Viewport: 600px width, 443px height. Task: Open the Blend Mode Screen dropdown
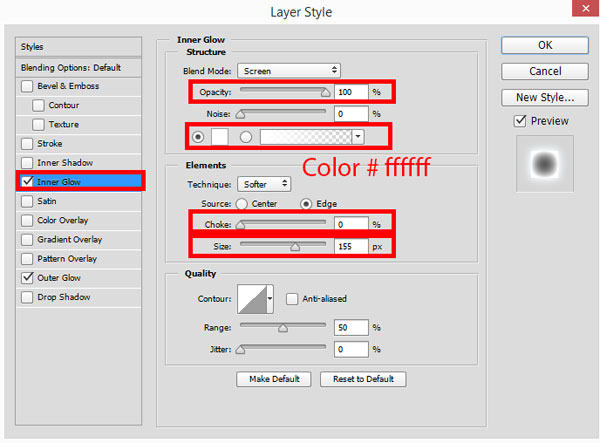(289, 71)
